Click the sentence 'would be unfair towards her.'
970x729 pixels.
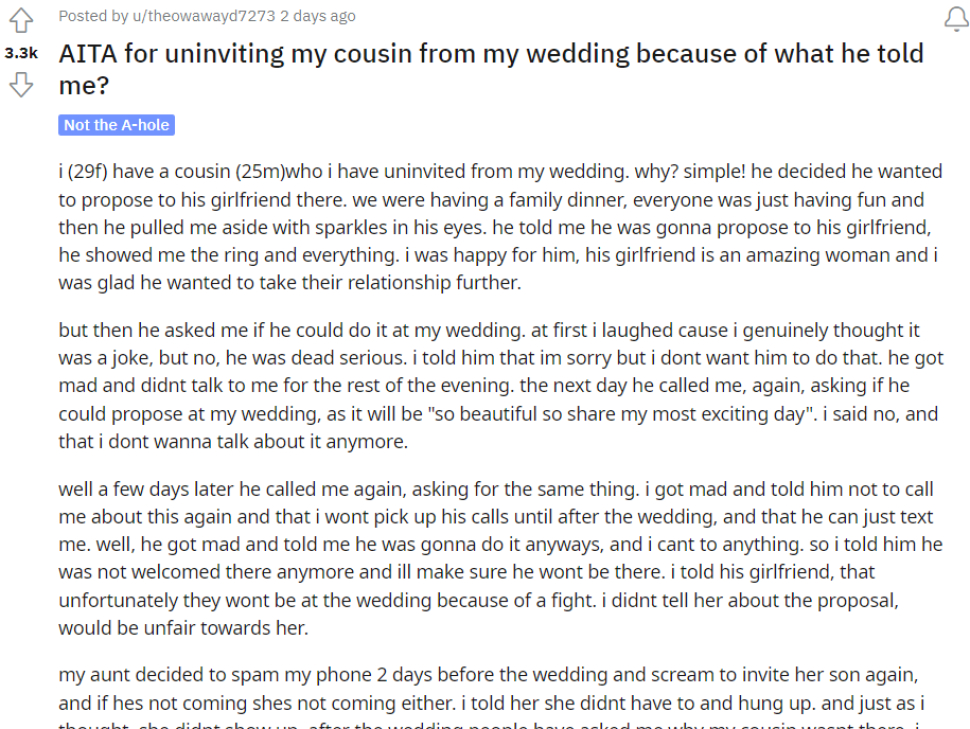(x=183, y=628)
